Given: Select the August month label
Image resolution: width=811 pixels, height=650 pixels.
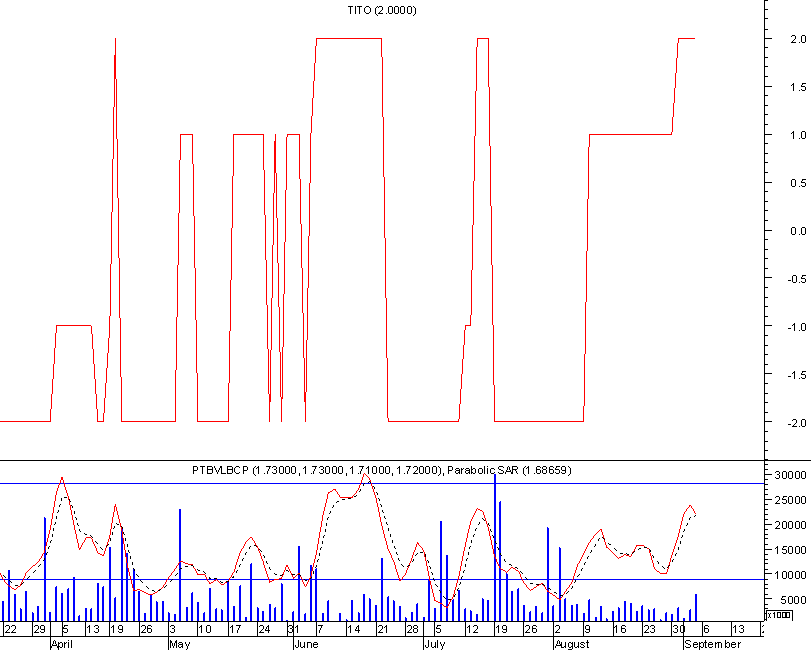Looking at the screenshot, I should pyautogui.click(x=572, y=644).
